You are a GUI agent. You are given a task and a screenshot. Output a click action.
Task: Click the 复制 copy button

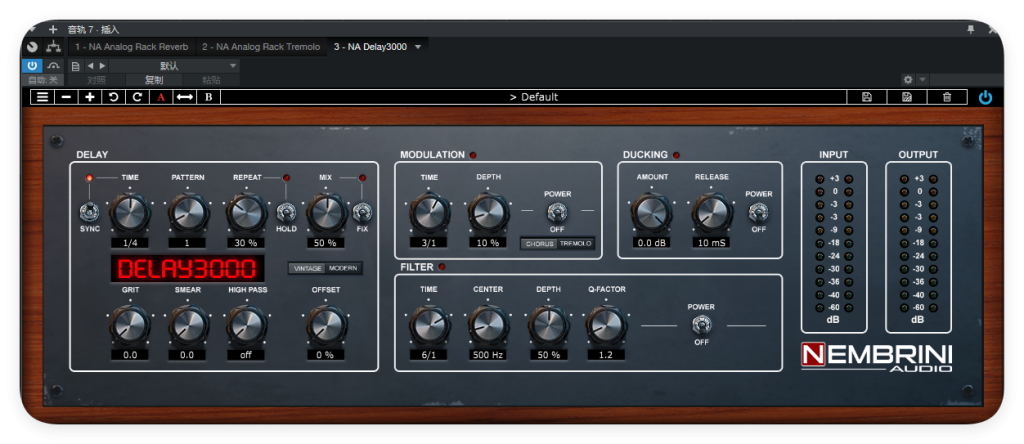[154, 80]
